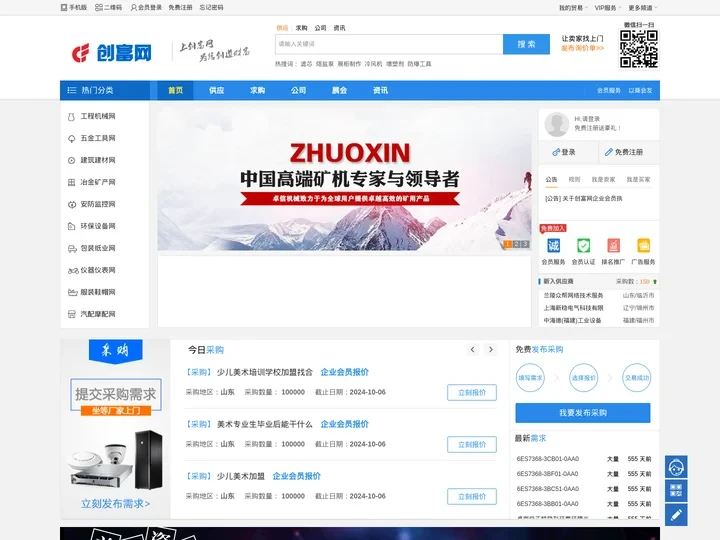720x540 pixels.
Task: Open the 我的贸易 dropdown
Action: pos(573,8)
